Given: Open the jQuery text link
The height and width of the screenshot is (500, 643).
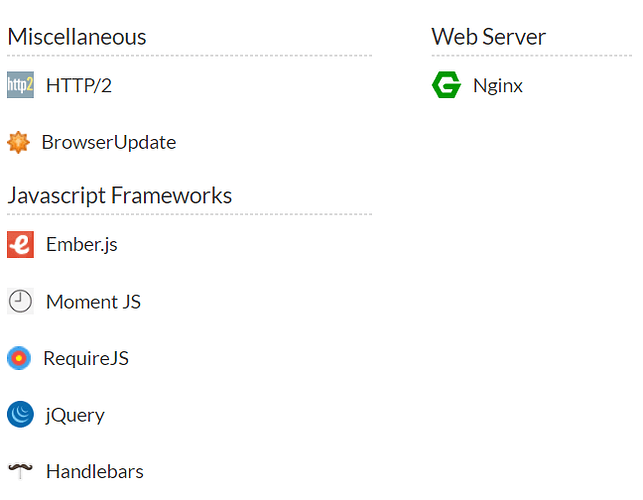Looking at the screenshot, I should point(75,416).
